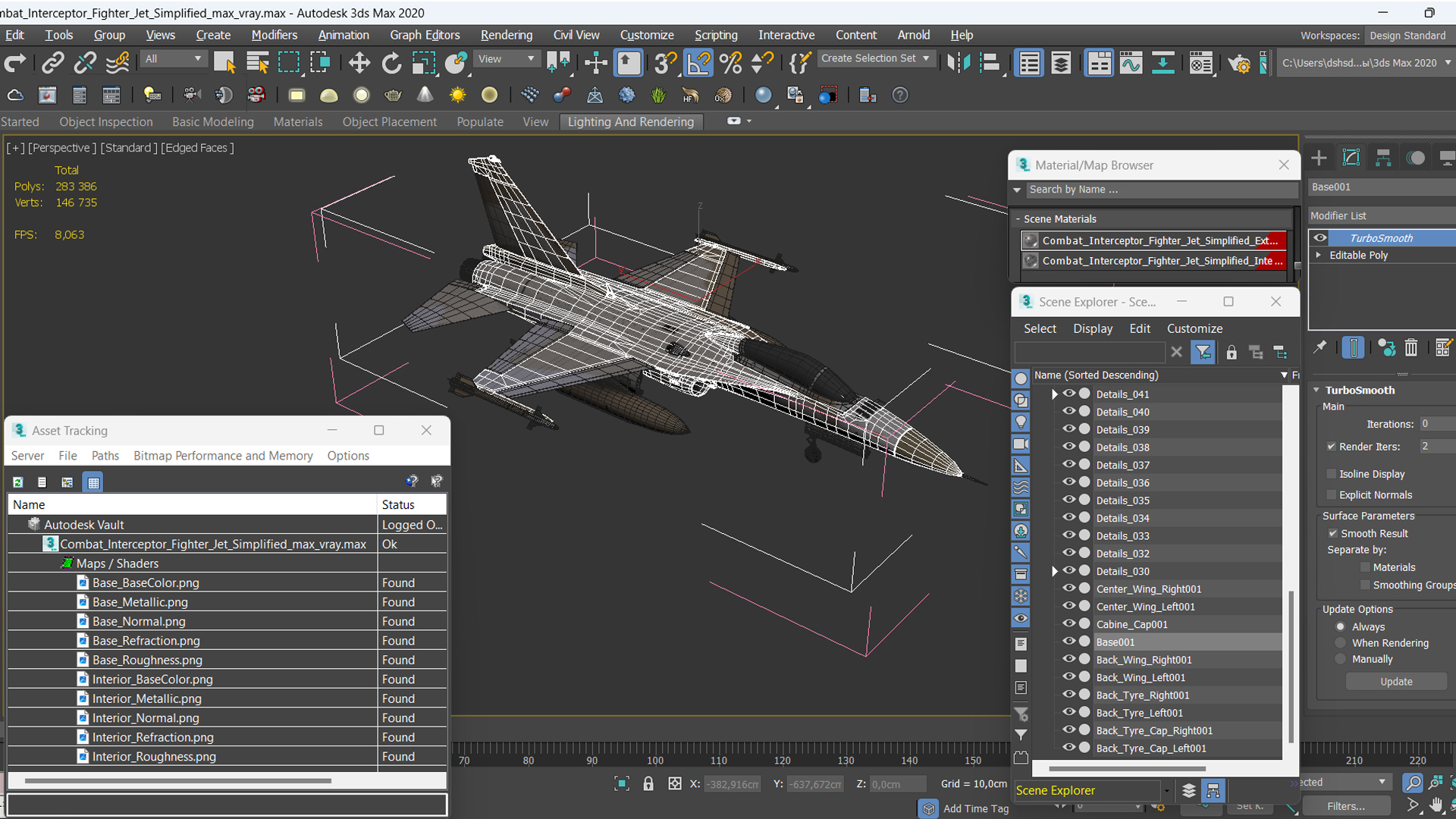
Task: Select the Move transform tool
Action: [x=359, y=63]
